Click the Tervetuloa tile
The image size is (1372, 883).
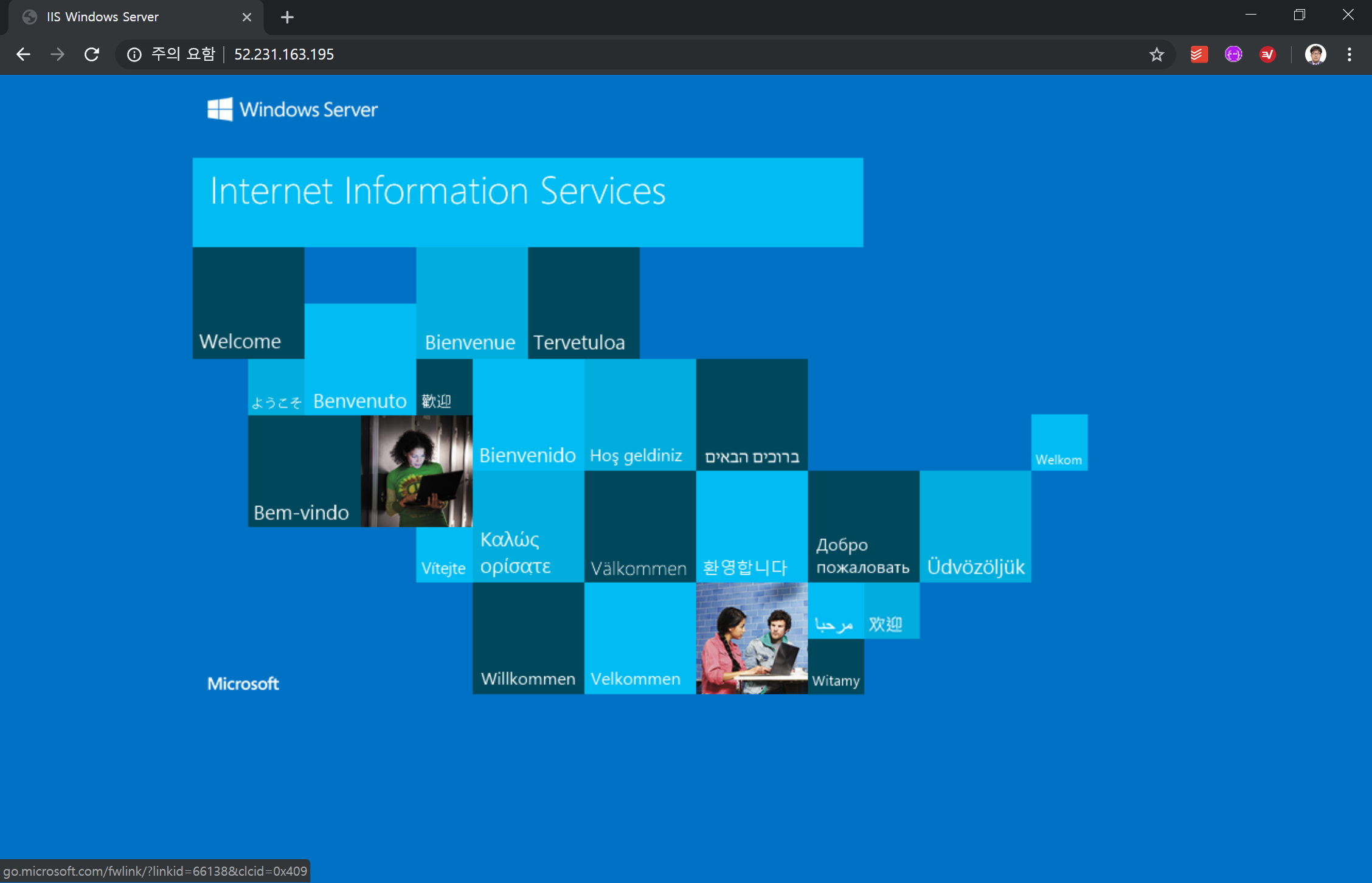[x=584, y=303]
